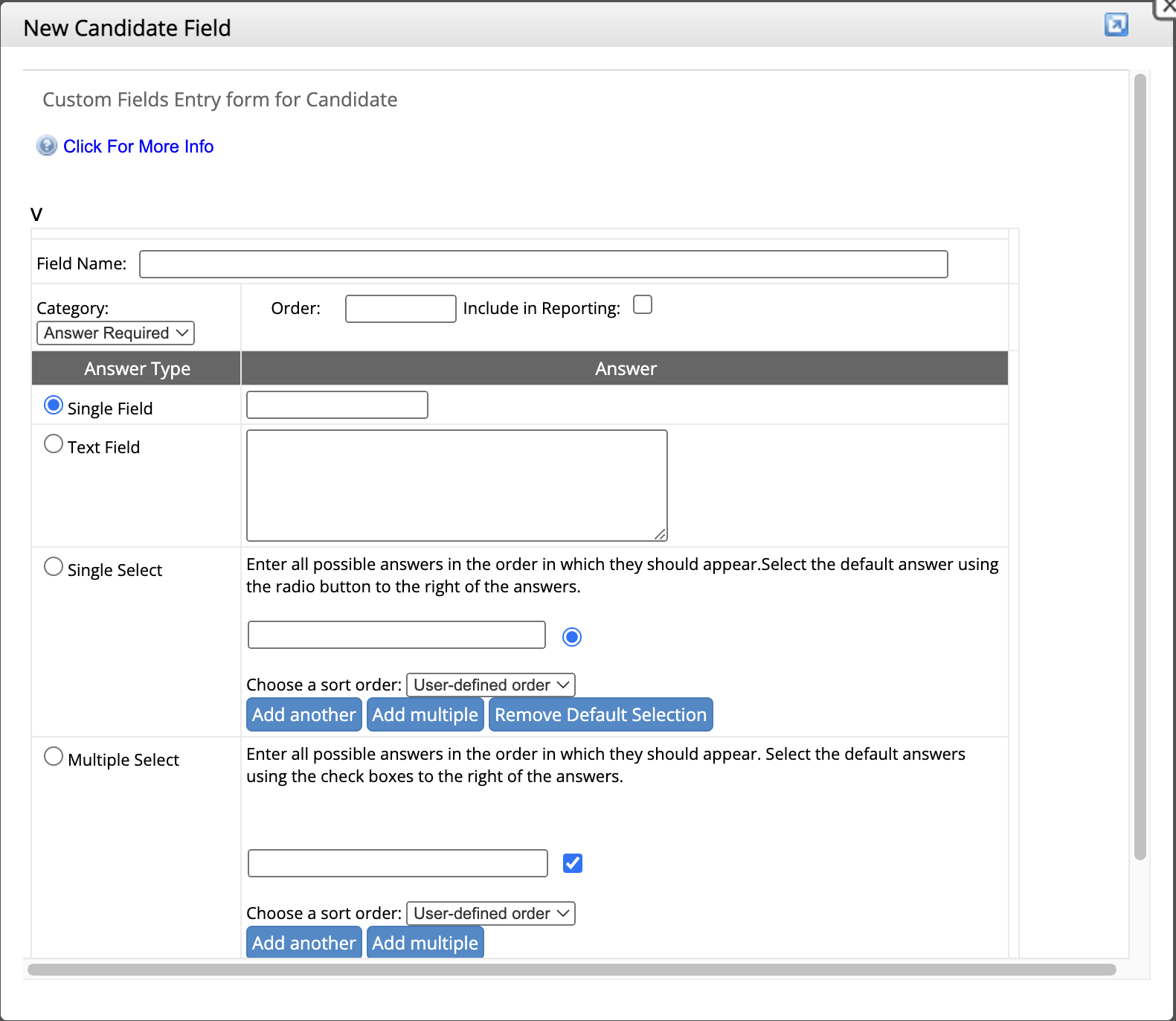Uncheck default answer checkbox for Multiple Select
The width and height of the screenshot is (1176, 1021).
tap(573, 863)
